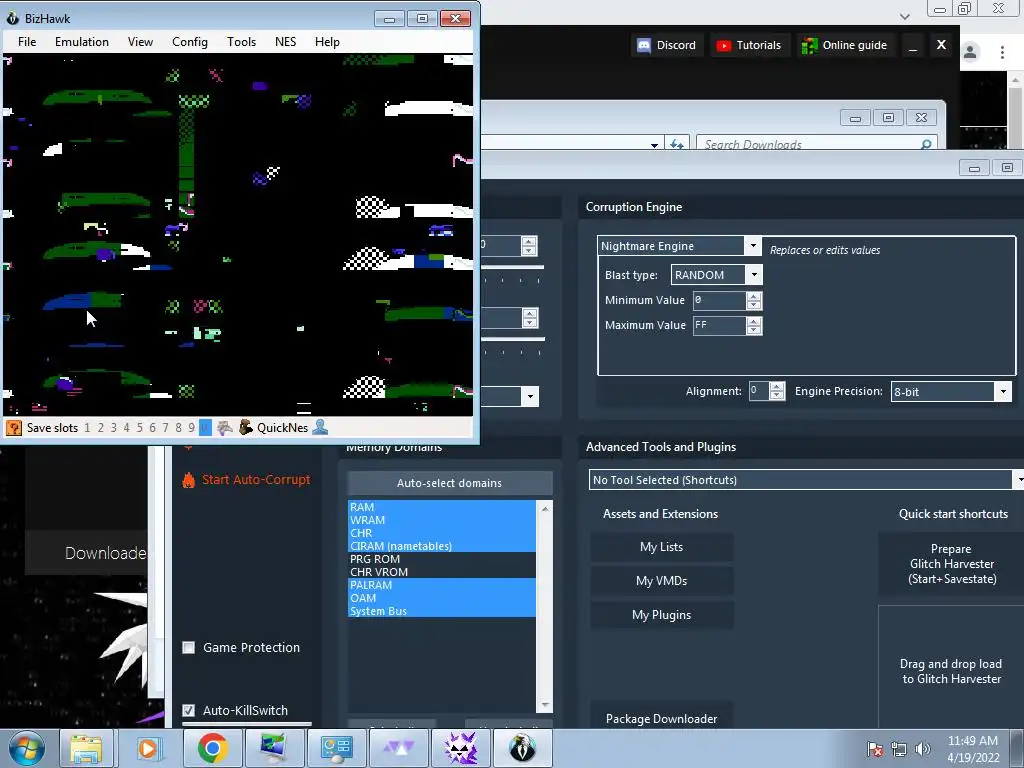Select save slot 1 in BizHawk
Viewport: 1024px width, 768px height.
(x=88, y=428)
